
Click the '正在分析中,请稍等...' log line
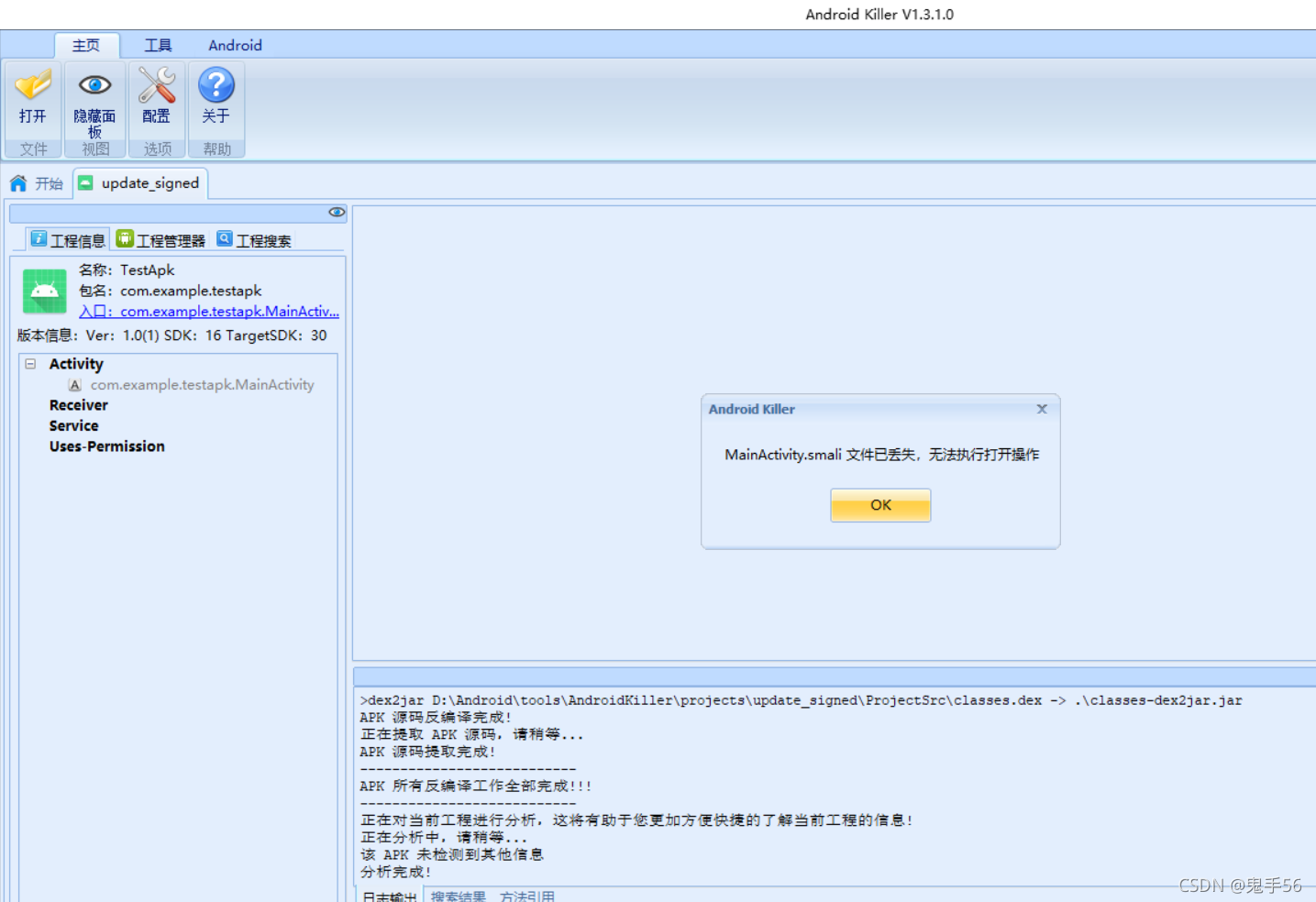click(x=444, y=838)
